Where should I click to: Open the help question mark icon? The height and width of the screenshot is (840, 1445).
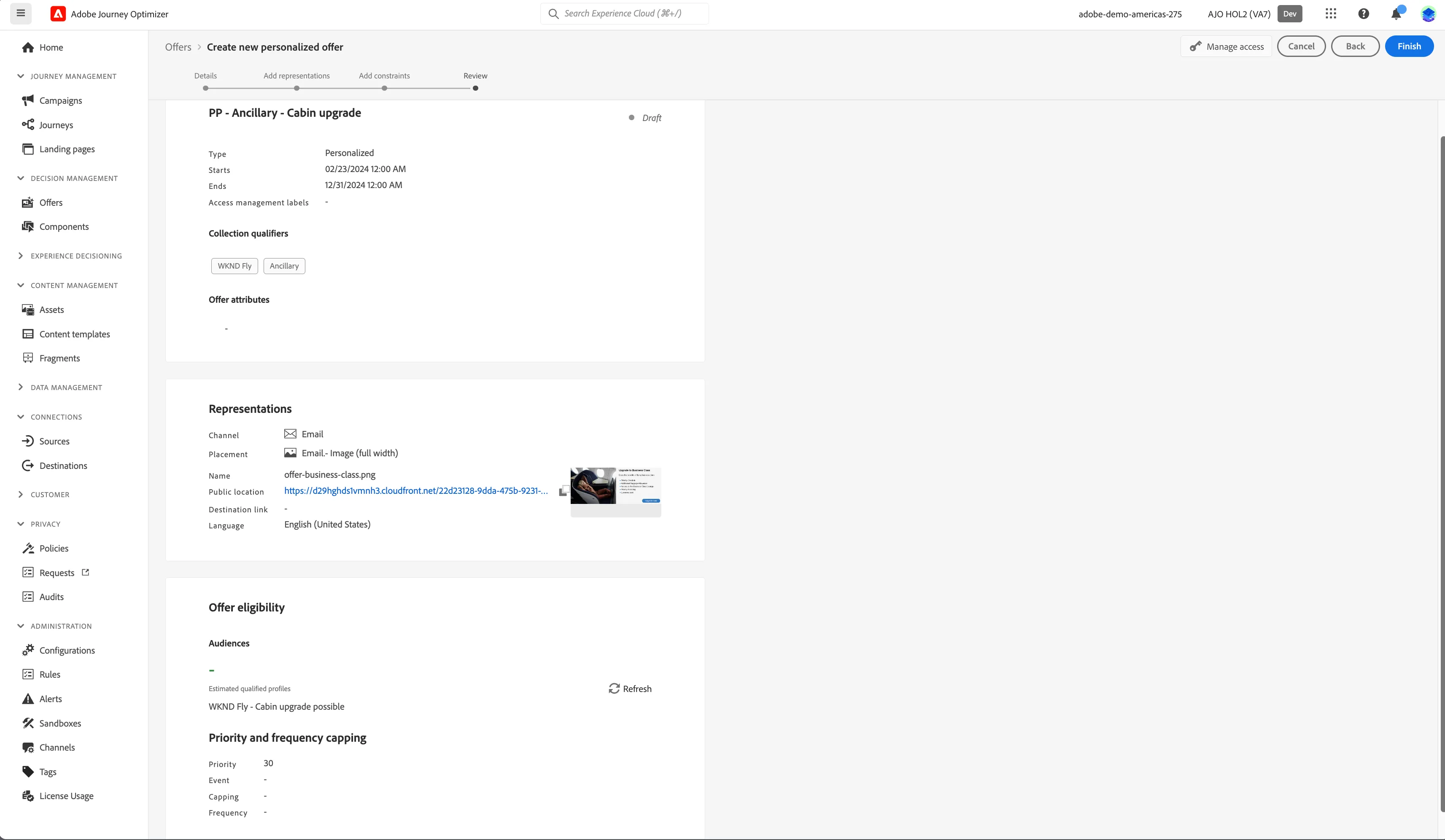pyautogui.click(x=1364, y=14)
